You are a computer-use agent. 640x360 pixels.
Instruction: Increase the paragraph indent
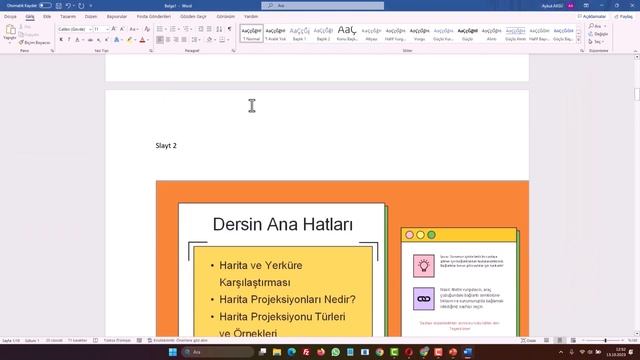(x=209, y=29)
